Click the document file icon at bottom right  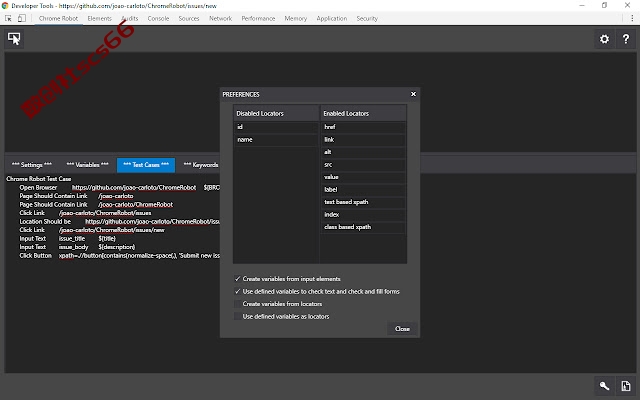click(x=626, y=386)
